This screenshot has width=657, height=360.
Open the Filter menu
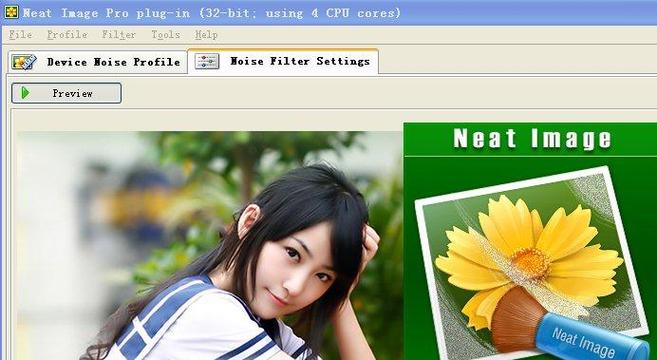tap(119, 35)
